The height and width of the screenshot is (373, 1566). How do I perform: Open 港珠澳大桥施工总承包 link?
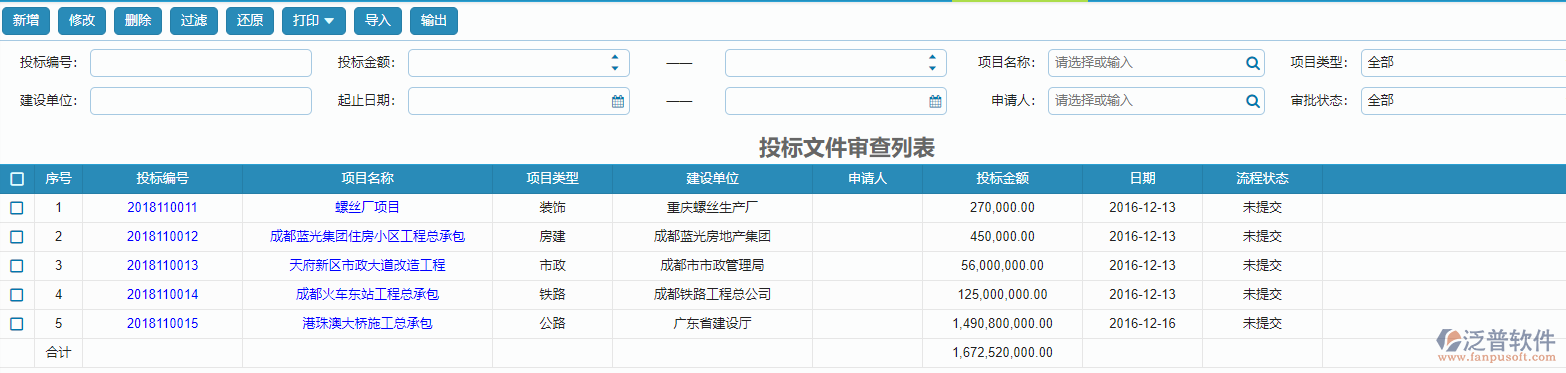367,324
